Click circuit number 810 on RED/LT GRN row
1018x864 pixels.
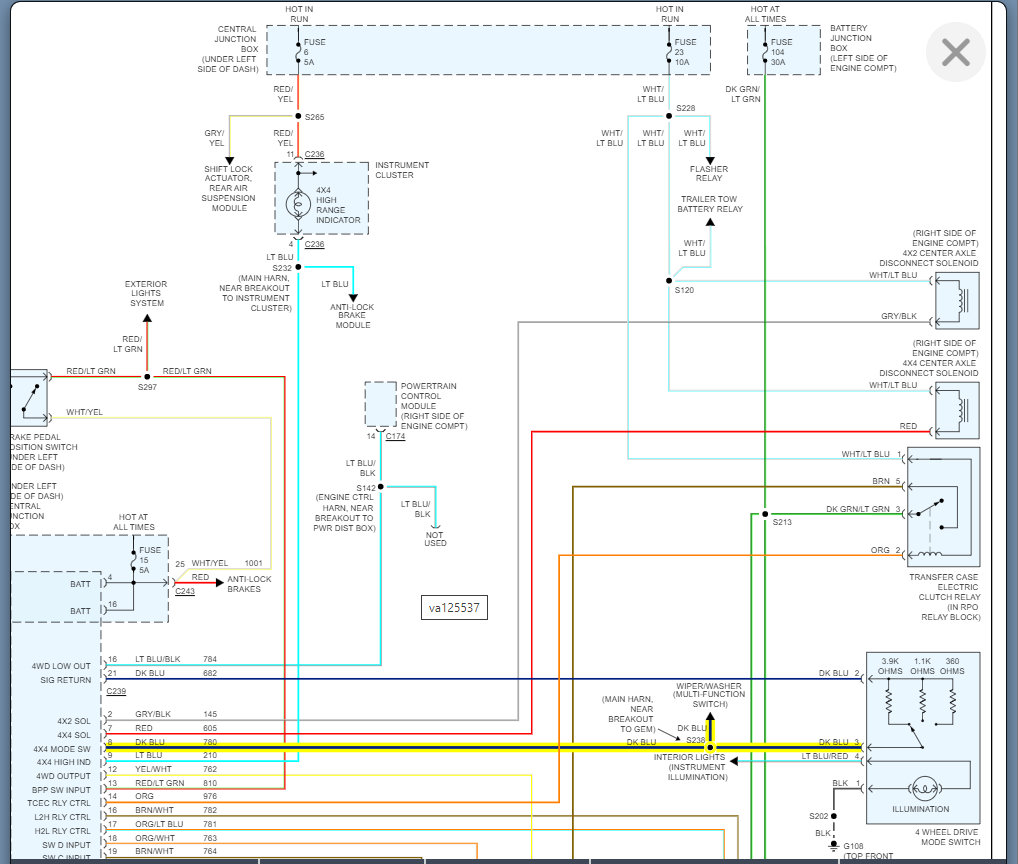210,783
